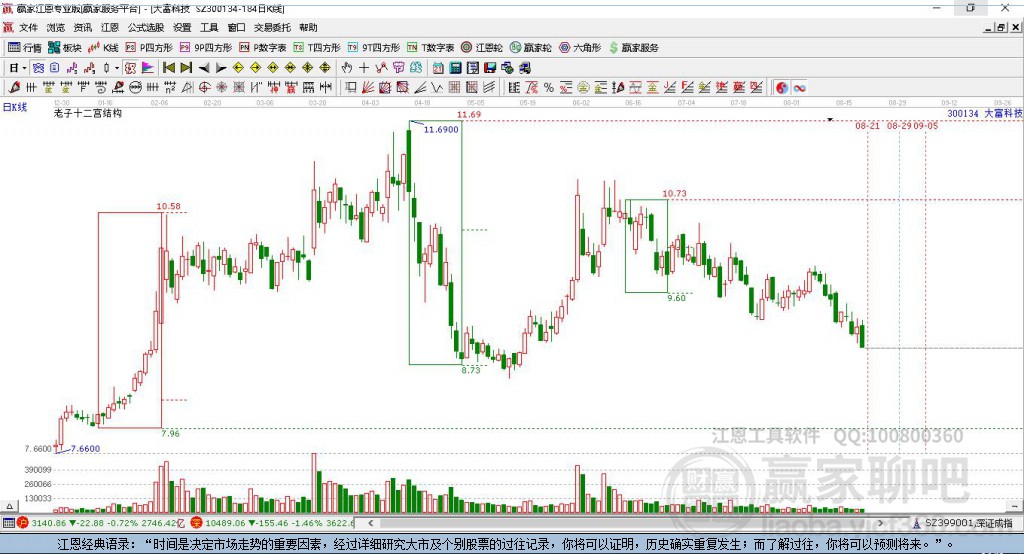Click the SZ399001 深证成指 status entry
The height and width of the screenshot is (554, 1024).
click(x=964, y=523)
